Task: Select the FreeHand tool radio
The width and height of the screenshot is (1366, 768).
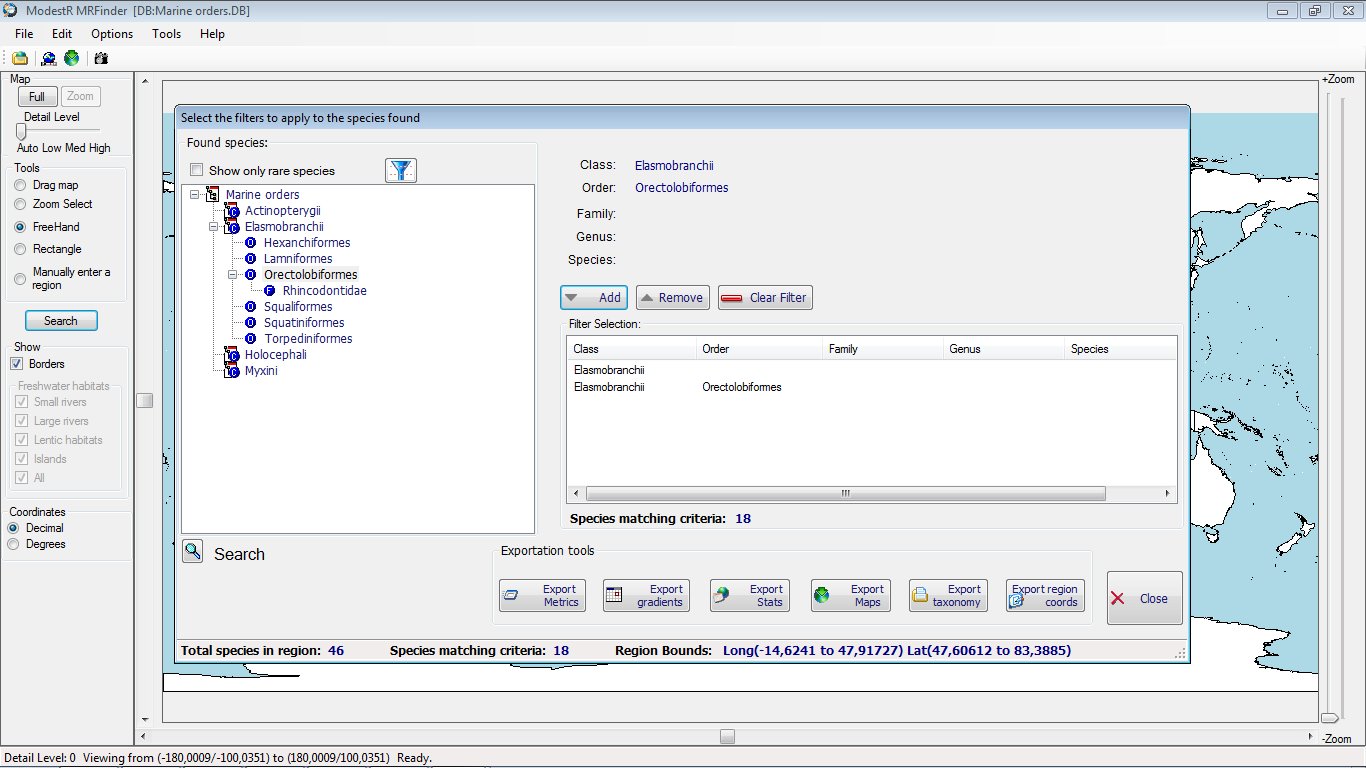Action: (x=20, y=227)
